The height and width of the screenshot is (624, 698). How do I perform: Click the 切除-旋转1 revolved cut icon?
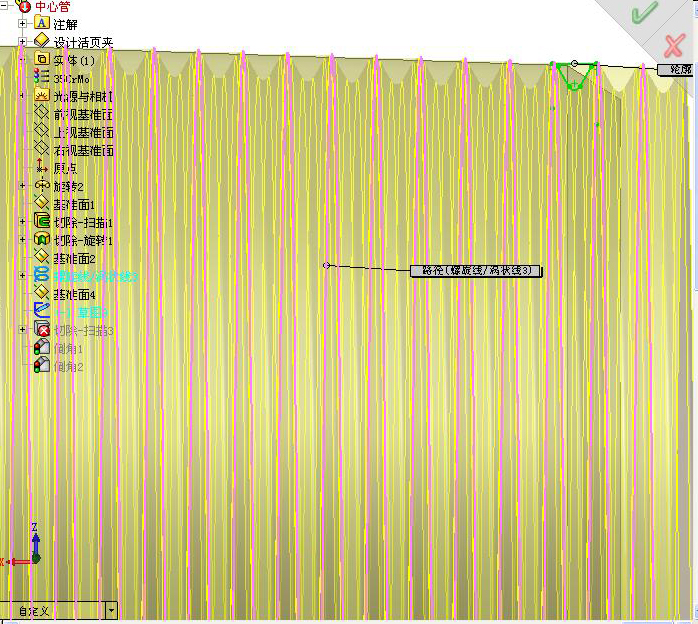(x=41, y=239)
